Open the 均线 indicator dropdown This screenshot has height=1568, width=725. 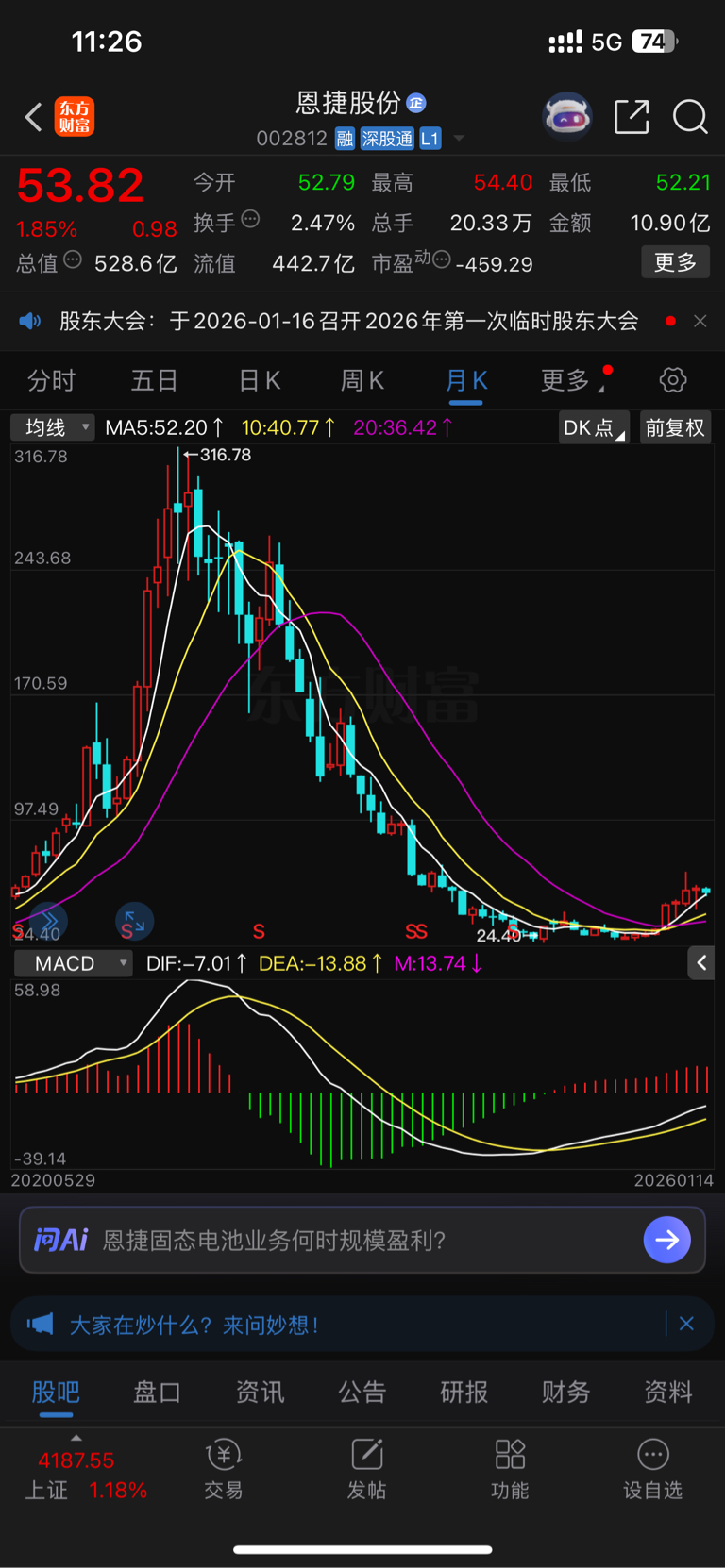click(53, 427)
